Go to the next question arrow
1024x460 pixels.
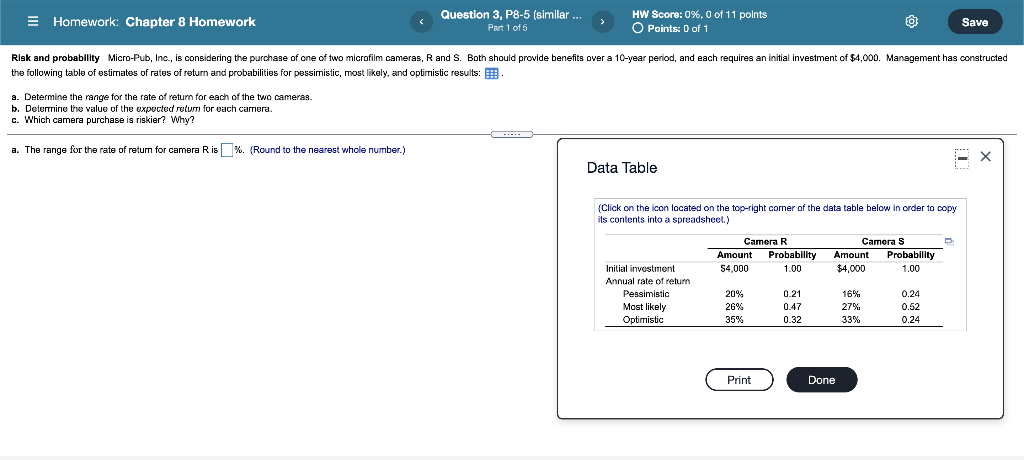(601, 22)
